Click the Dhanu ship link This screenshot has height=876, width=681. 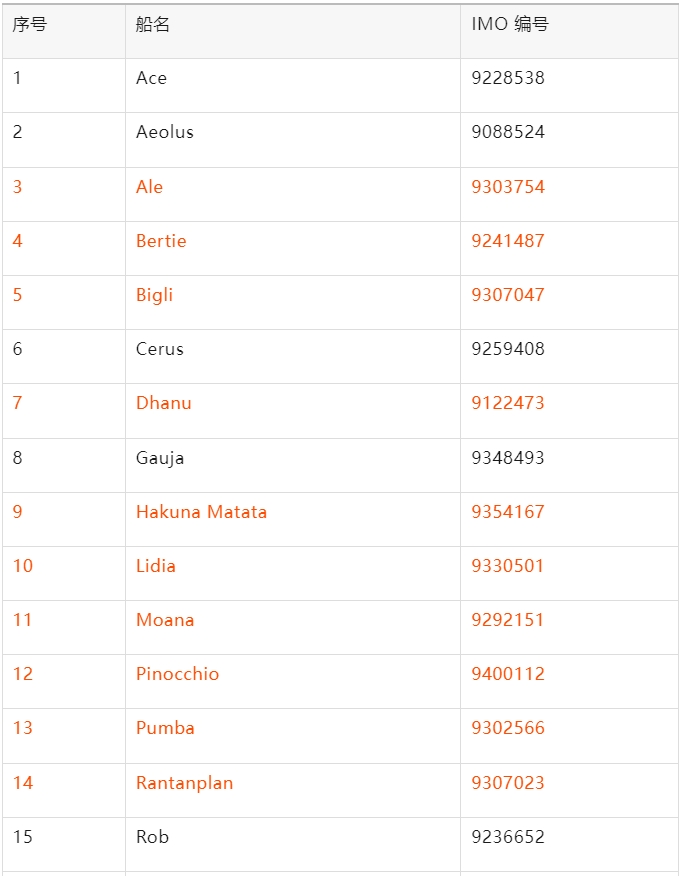(164, 403)
